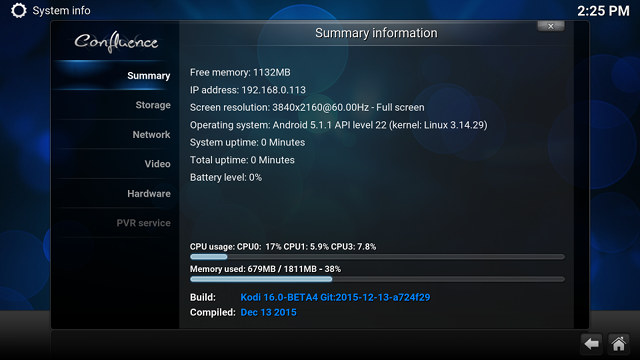Select Battery level: 0% line

[x=226, y=178]
